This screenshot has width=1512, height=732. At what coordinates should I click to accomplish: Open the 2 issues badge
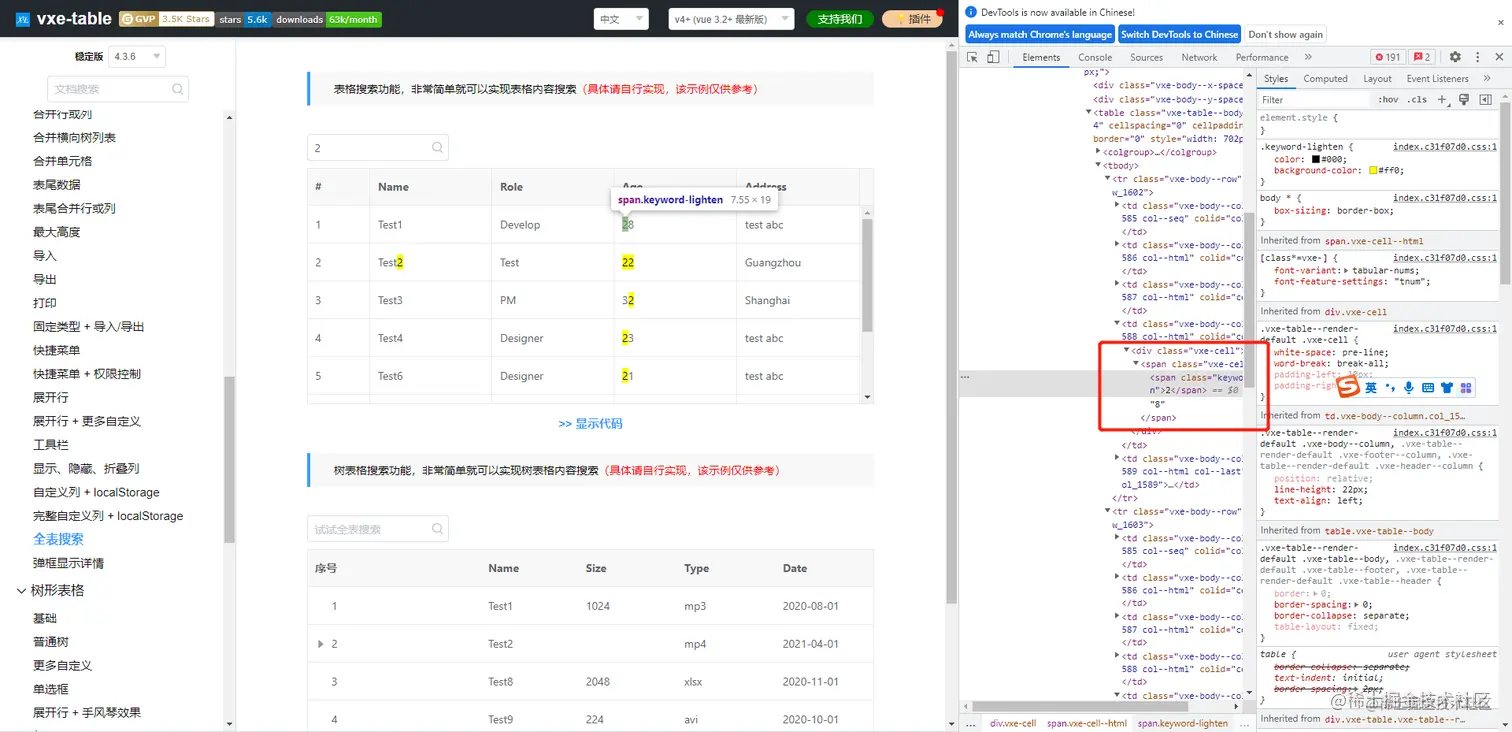pyautogui.click(x=1422, y=57)
